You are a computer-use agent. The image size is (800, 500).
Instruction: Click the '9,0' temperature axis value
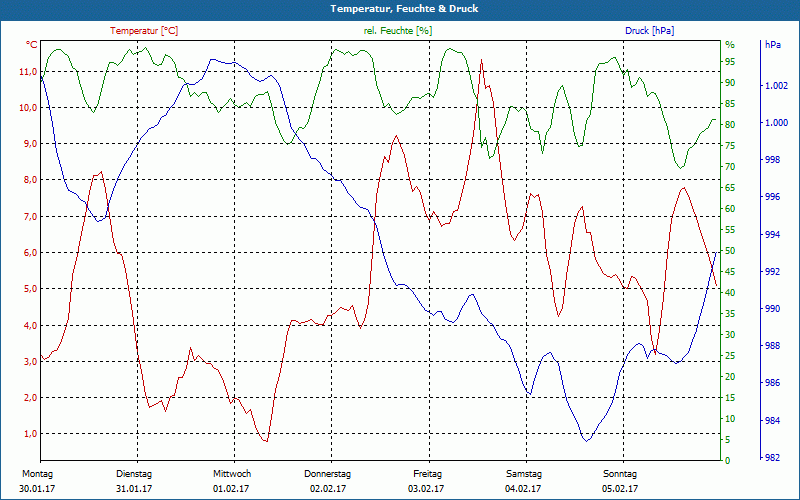click(30, 144)
